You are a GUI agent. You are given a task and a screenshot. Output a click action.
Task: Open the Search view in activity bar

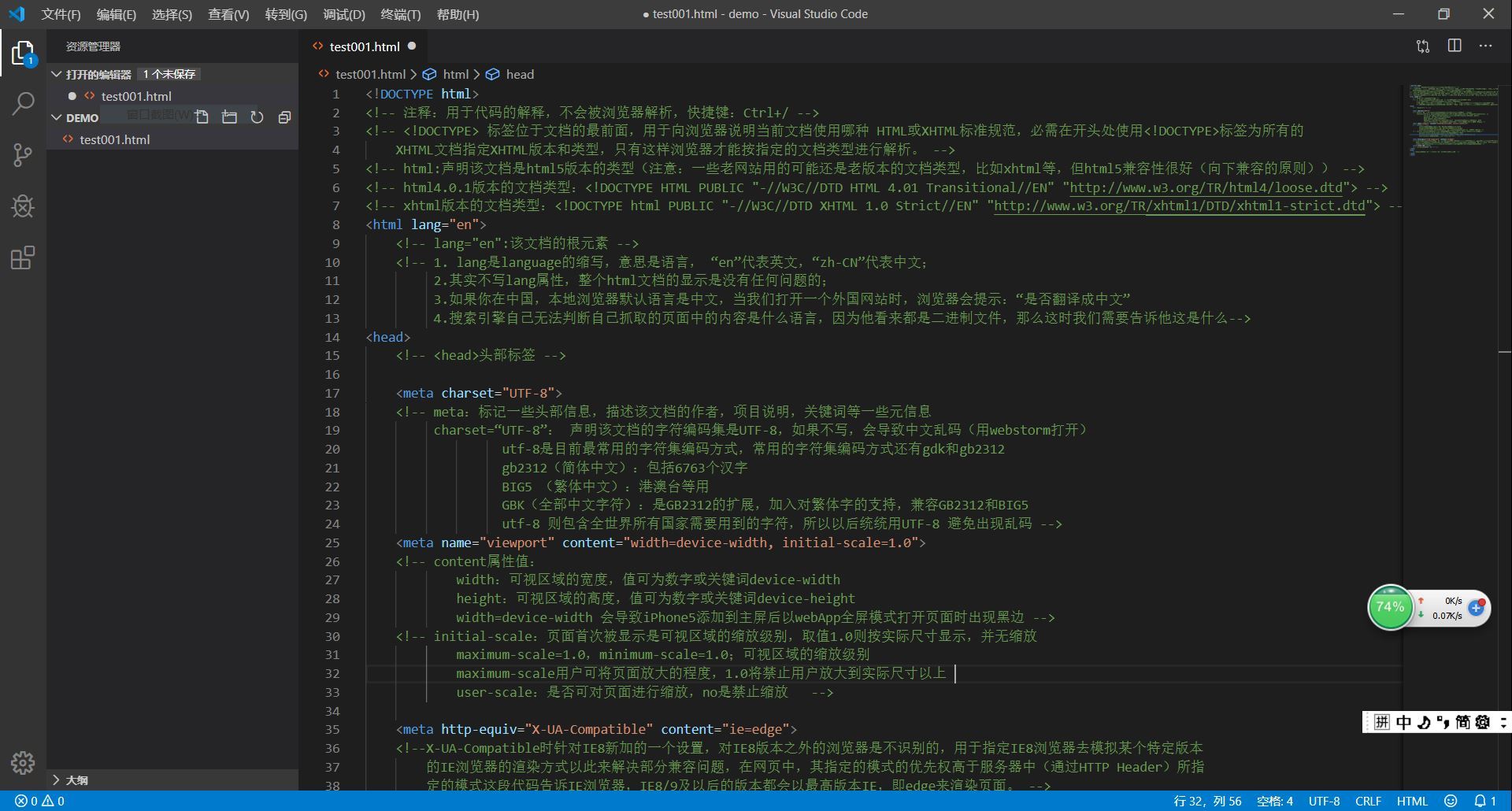pyautogui.click(x=23, y=103)
